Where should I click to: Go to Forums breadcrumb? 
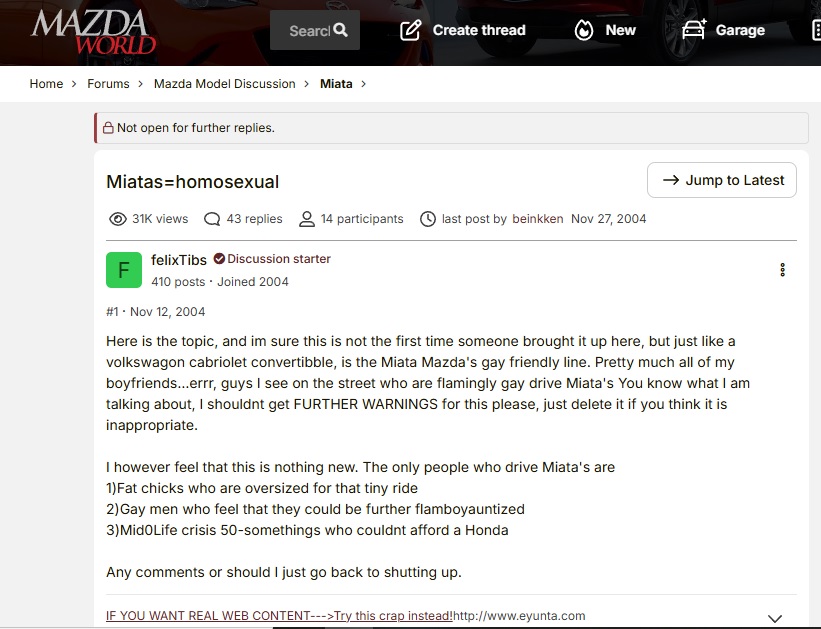[x=108, y=84]
